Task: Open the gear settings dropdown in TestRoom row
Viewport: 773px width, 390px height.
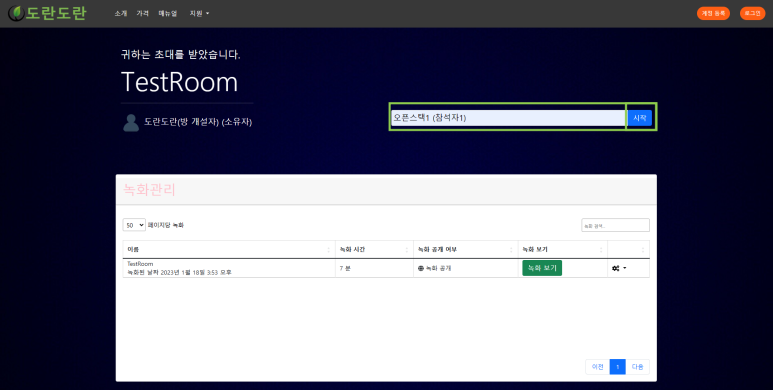Action: 619,268
